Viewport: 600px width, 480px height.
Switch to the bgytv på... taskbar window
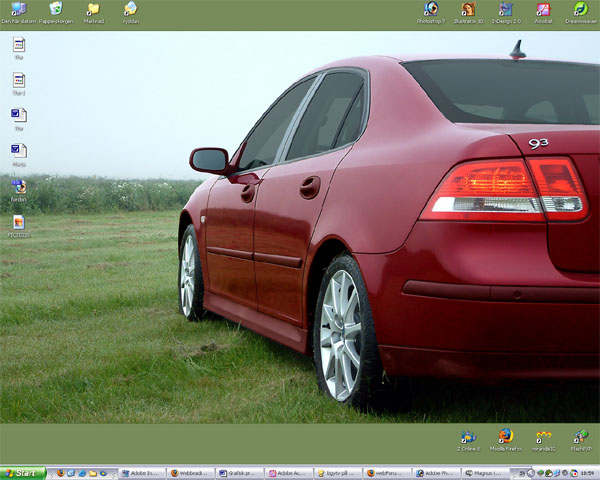(339, 473)
